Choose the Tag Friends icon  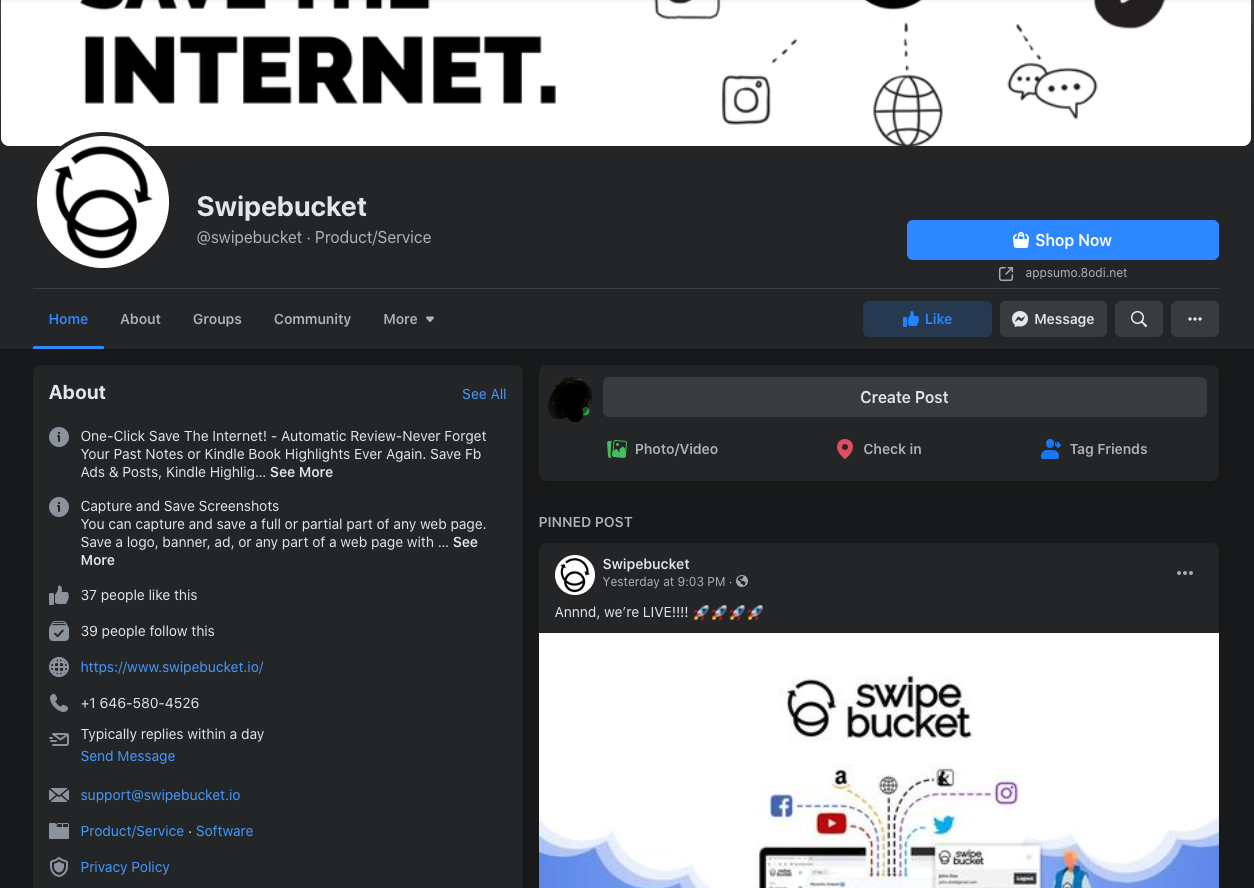pos(1050,449)
